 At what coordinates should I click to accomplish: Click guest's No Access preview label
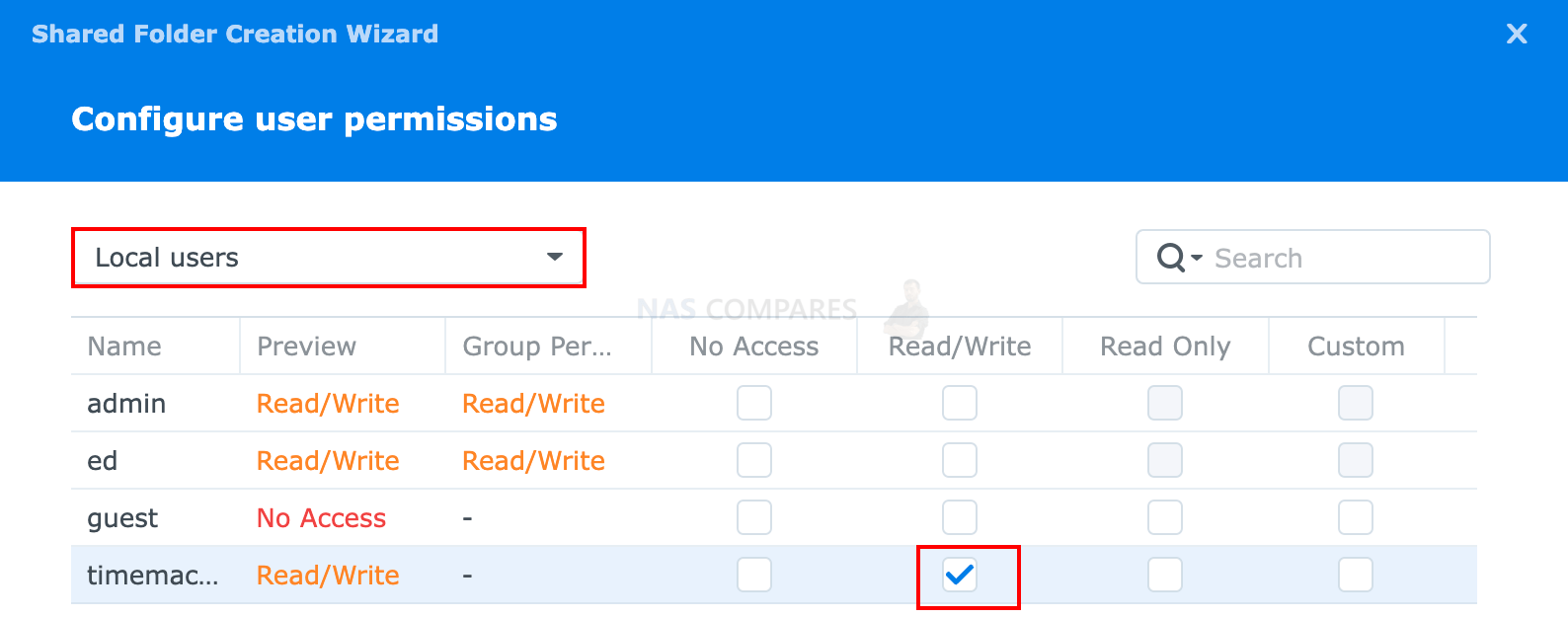click(320, 517)
